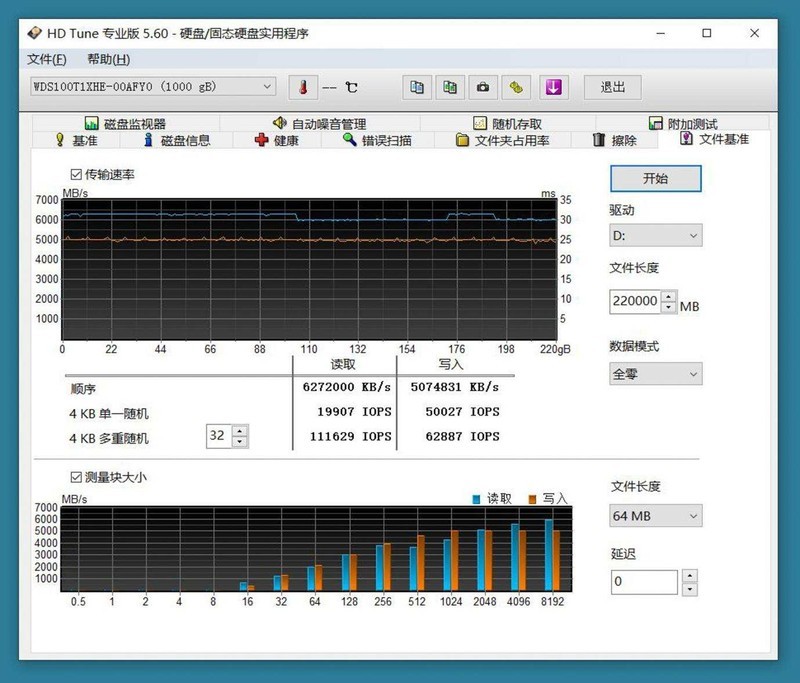Click the 退出 exit button

[613, 87]
